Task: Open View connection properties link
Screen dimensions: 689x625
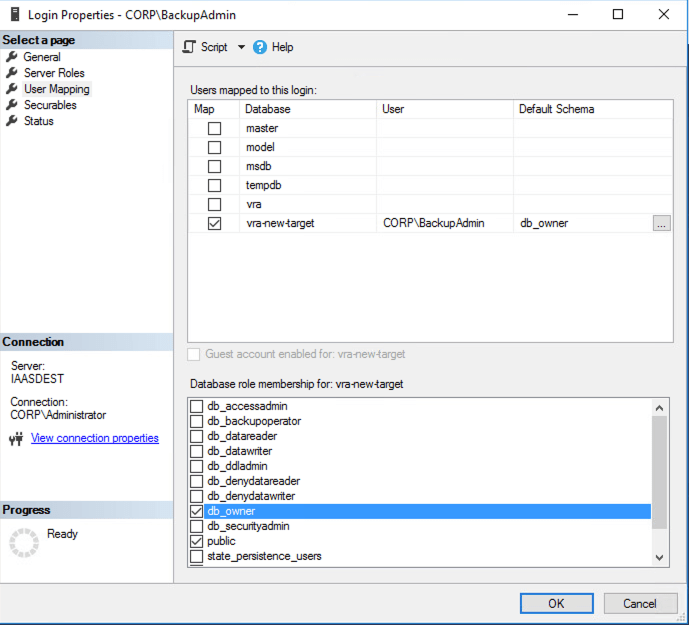Action: pyautogui.click(x=94, y=438)
